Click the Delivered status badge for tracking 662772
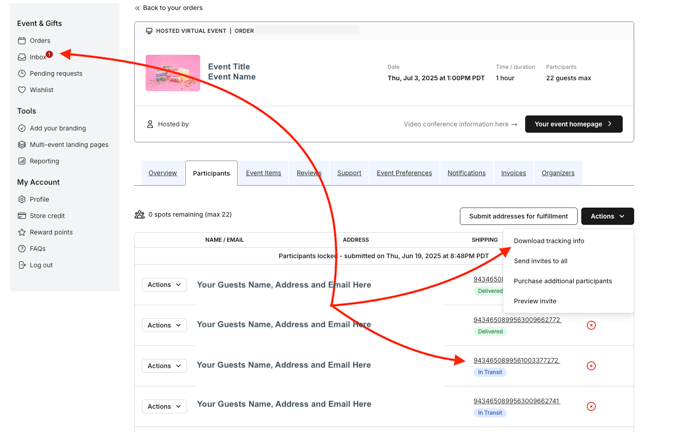 click(x=490, y=332)
